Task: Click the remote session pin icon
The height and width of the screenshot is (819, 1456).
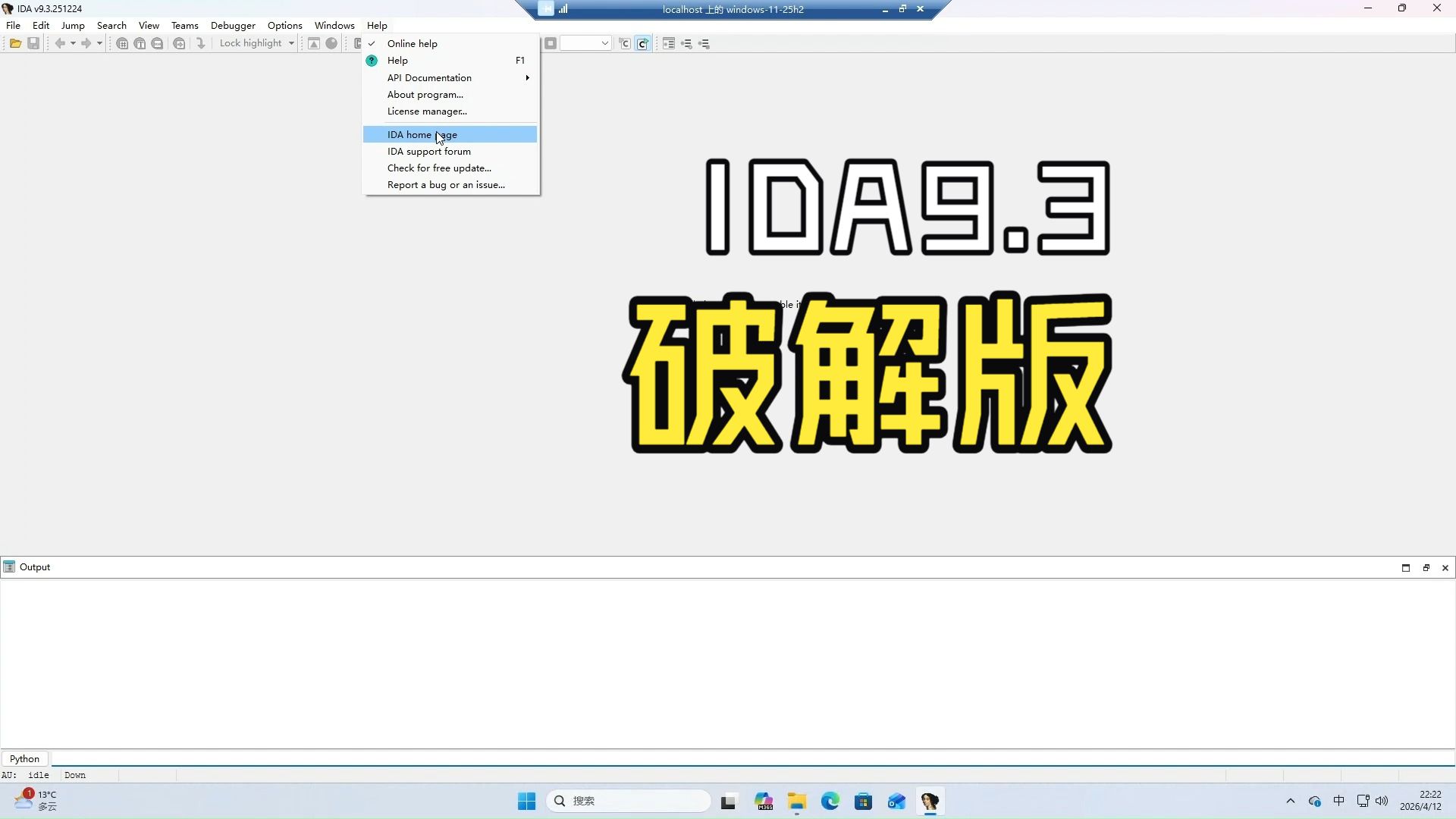Action: [546, 9]
